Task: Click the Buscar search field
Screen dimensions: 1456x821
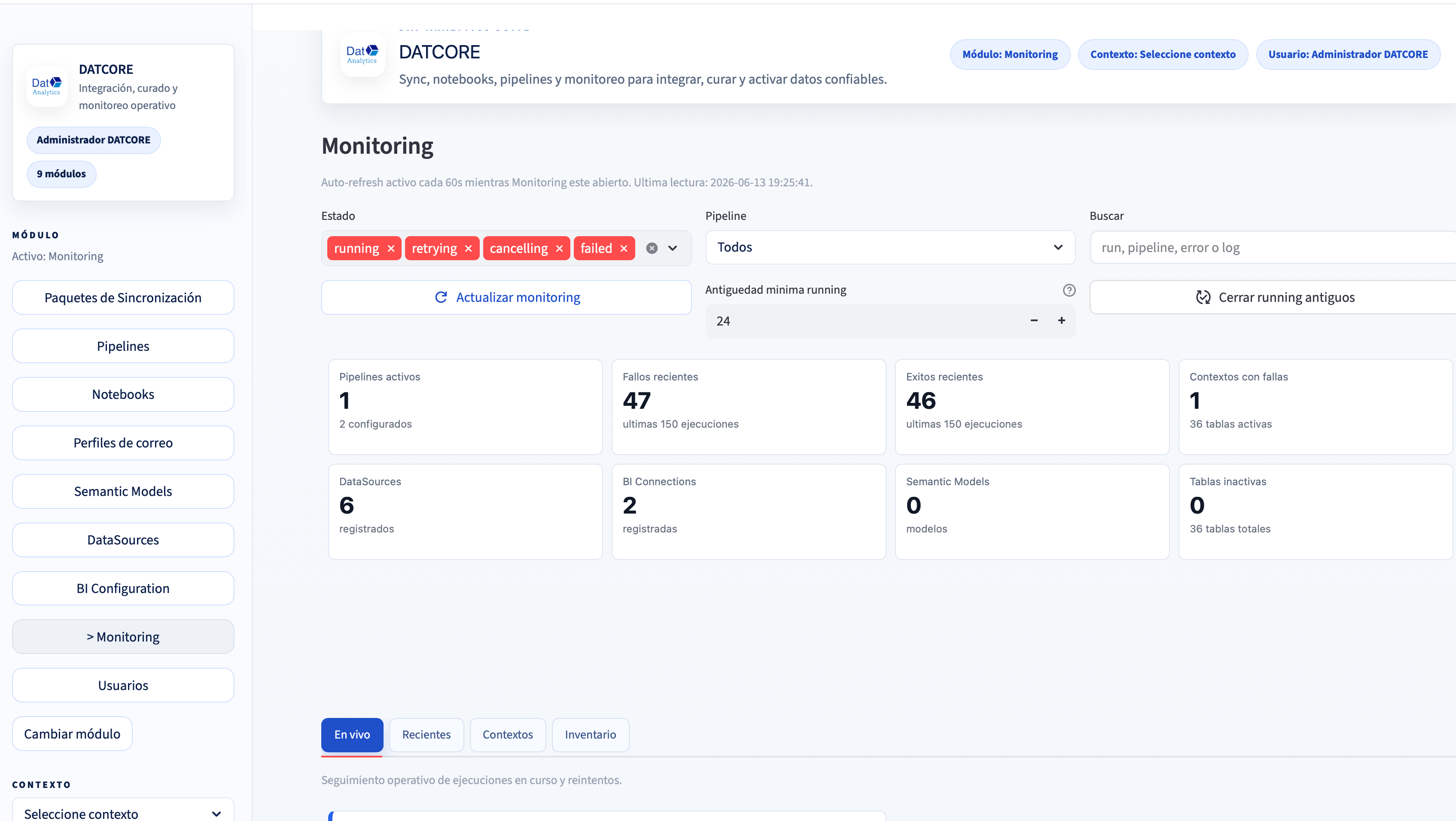Action: (x=1273, y=247)
